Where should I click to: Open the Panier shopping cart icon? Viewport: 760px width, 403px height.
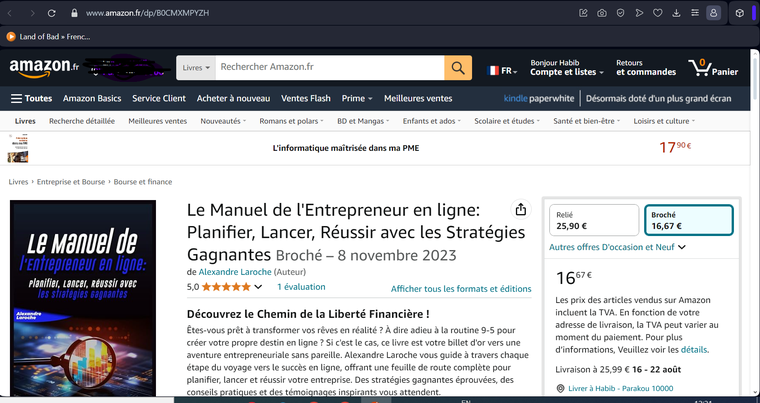(x=713, y=67)
